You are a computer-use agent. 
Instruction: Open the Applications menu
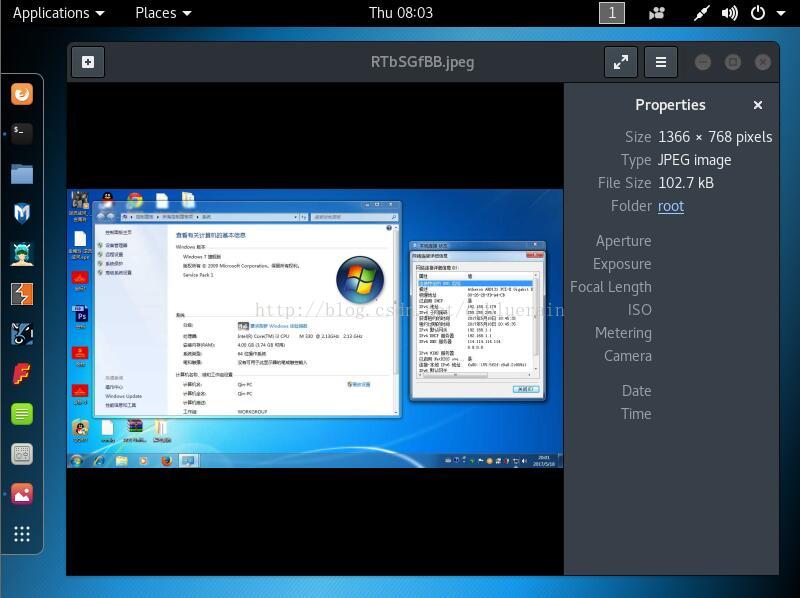[x=59, y=13]
